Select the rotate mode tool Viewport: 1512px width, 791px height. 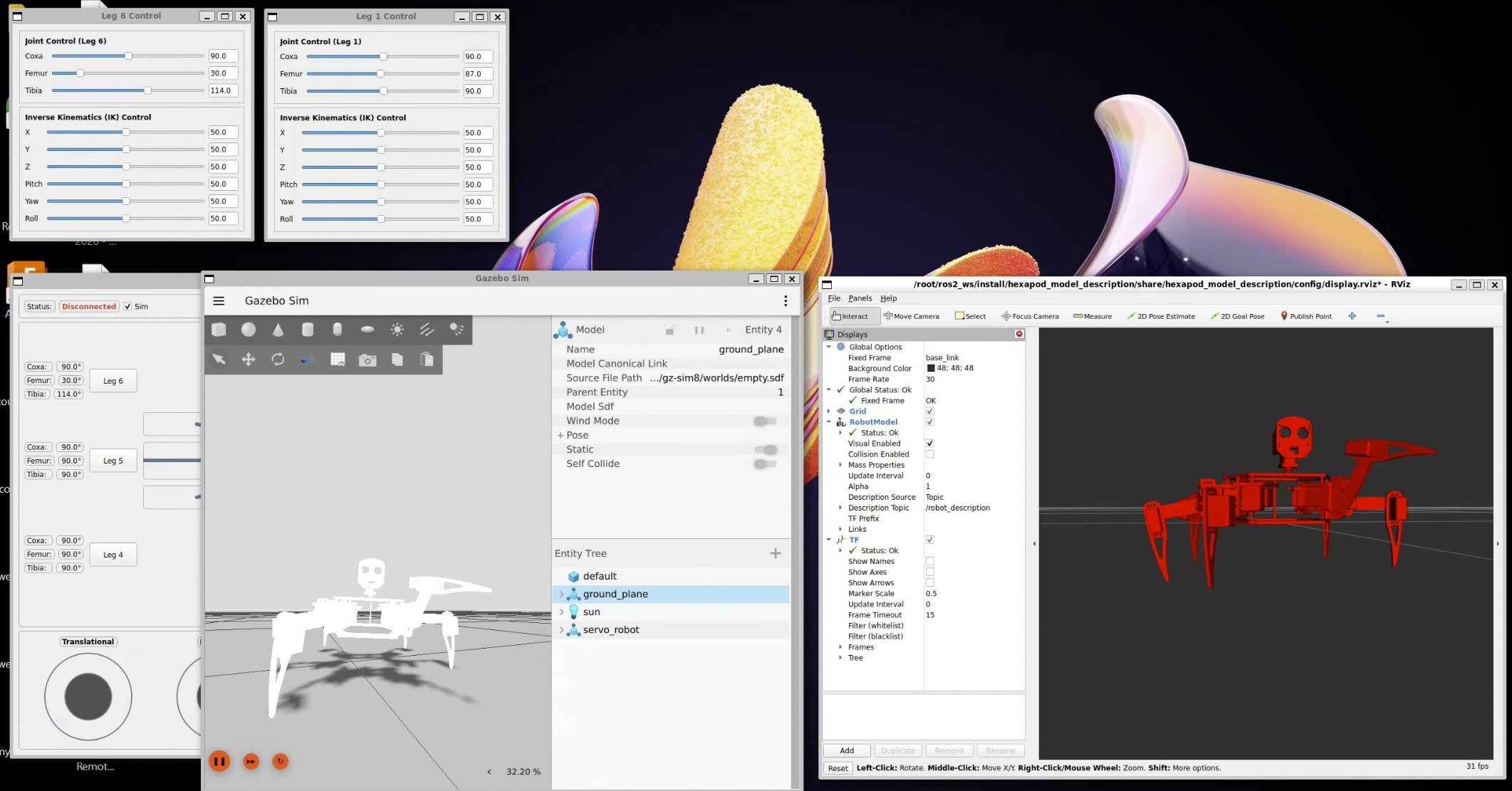(x=278, y=360)
